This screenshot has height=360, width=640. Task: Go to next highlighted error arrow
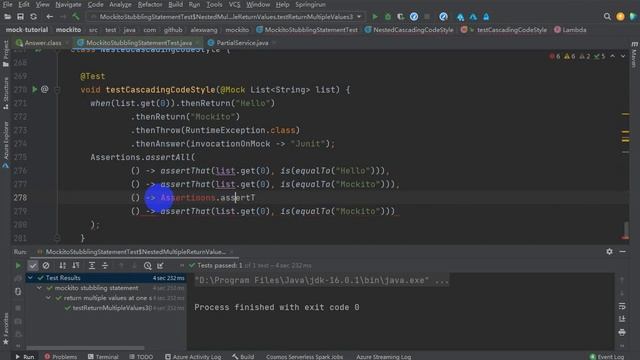click(623, 56)
